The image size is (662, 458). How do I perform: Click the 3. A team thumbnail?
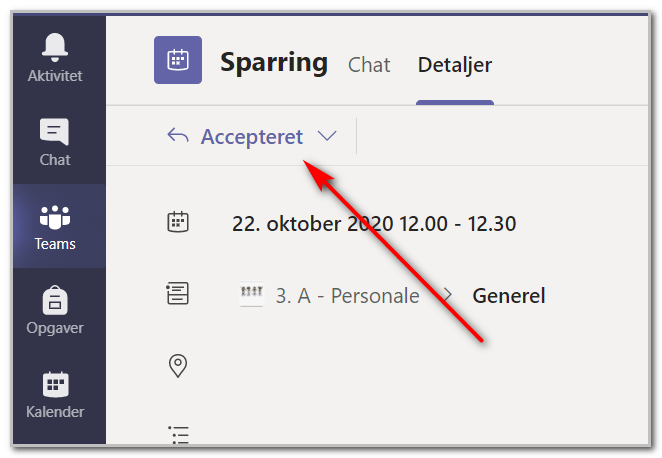(x=252, y=294)
